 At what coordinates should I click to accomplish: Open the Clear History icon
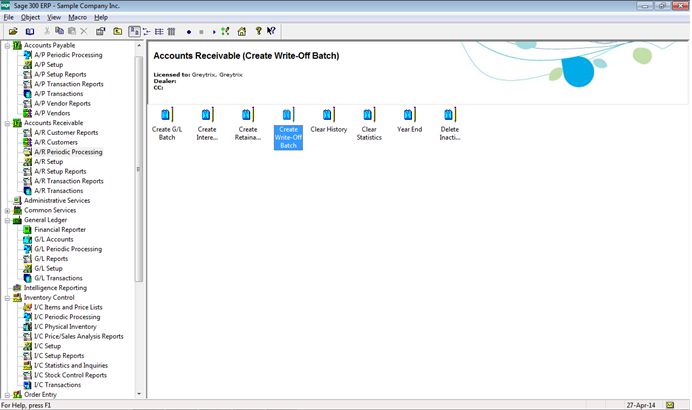[x=328, y=120]
